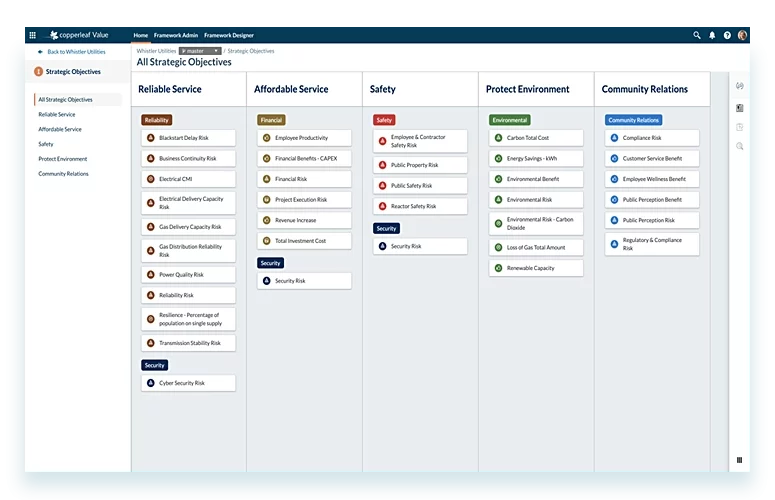
Task: Open the Financial Benefits - CAPEX card
Action: (x=304, y=159)
